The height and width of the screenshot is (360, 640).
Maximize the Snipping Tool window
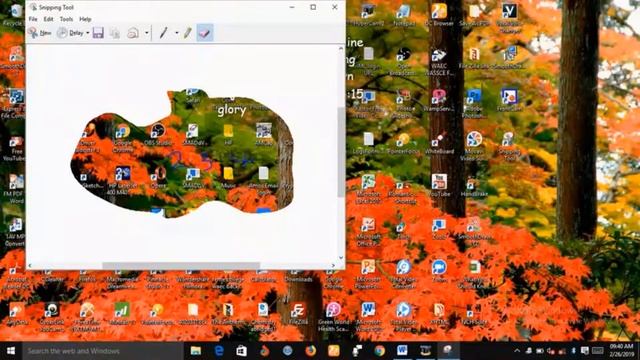pyautogui.click(x=313, y=7)
